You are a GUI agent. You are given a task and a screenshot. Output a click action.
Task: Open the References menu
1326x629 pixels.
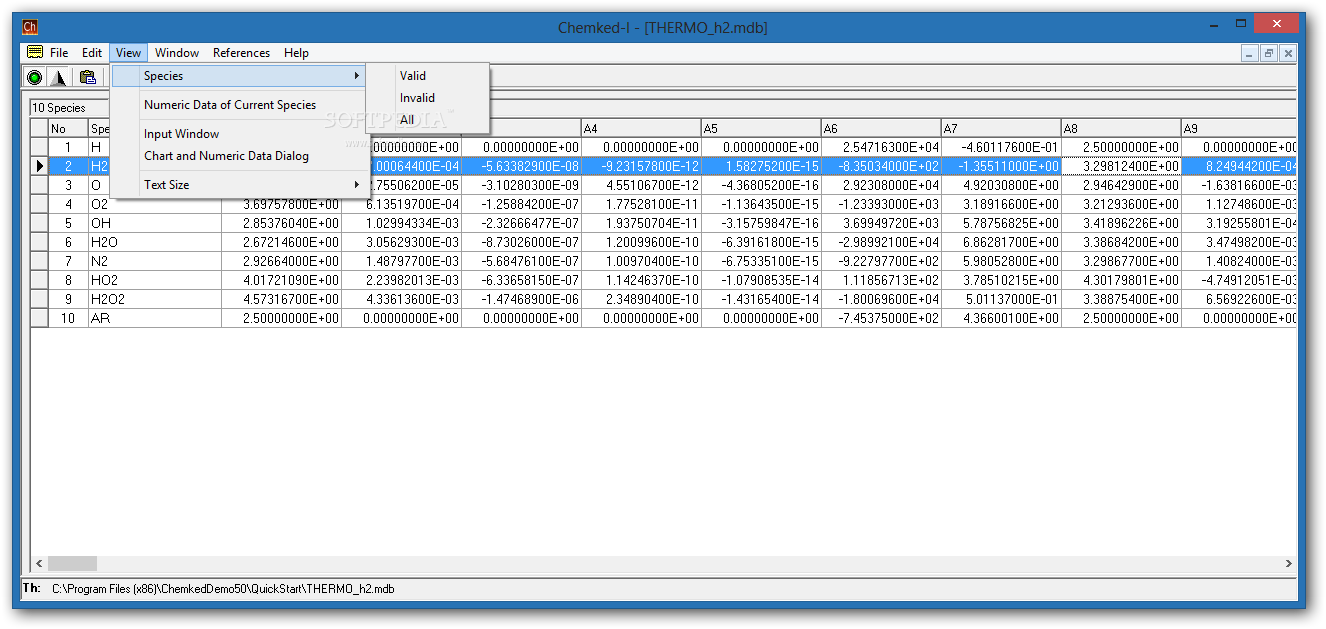pos(241,53)
